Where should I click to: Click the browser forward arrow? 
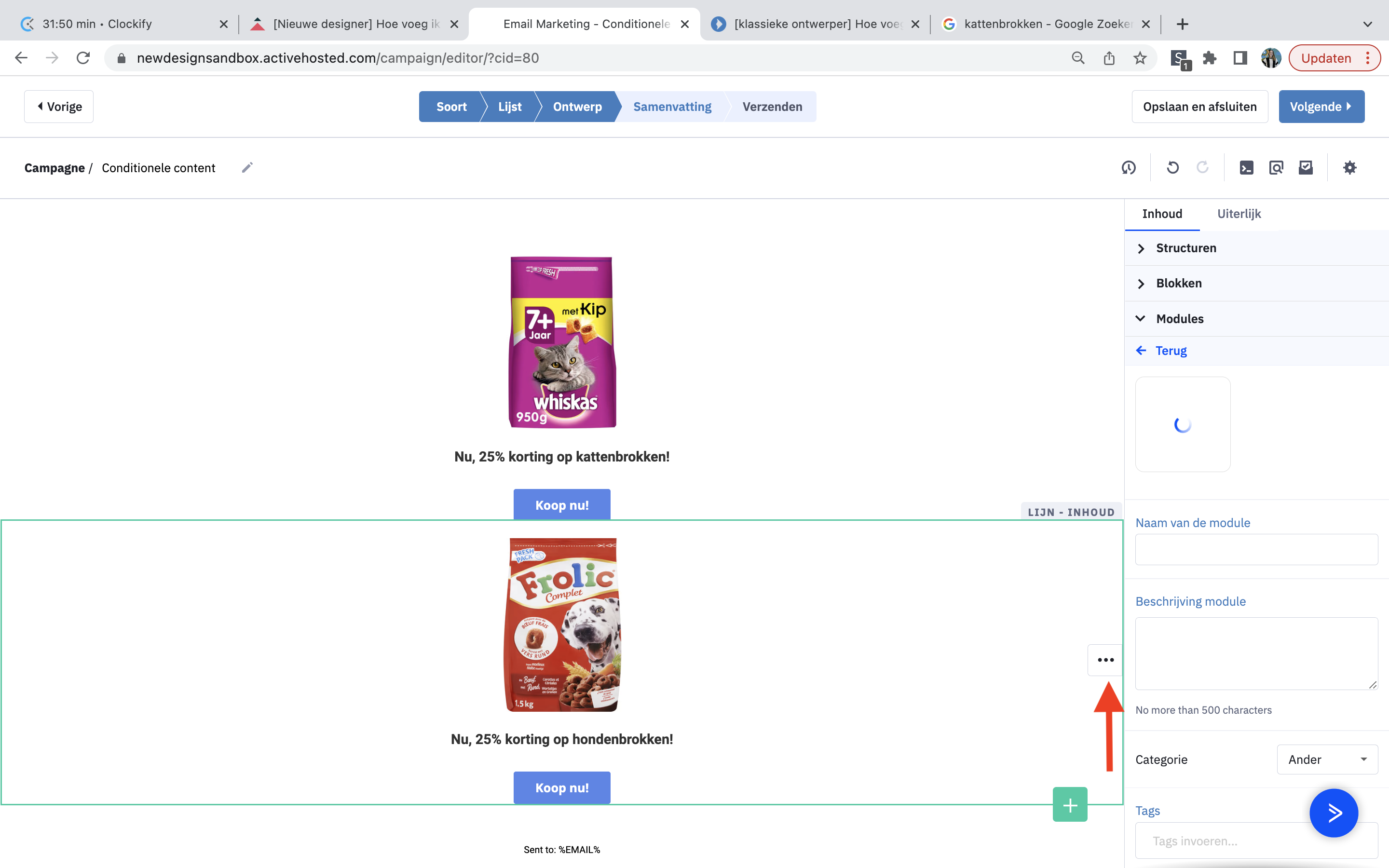52,58
